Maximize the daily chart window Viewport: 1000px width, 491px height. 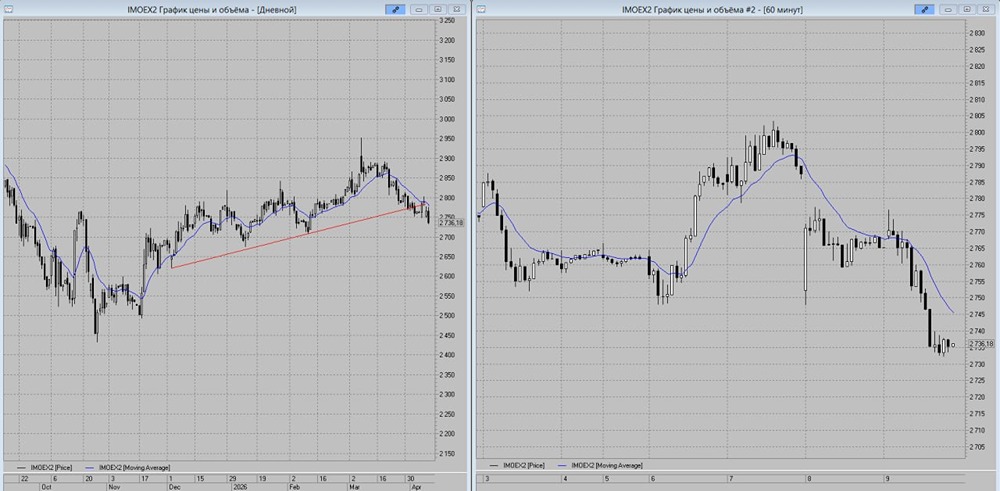coord(438,10)
